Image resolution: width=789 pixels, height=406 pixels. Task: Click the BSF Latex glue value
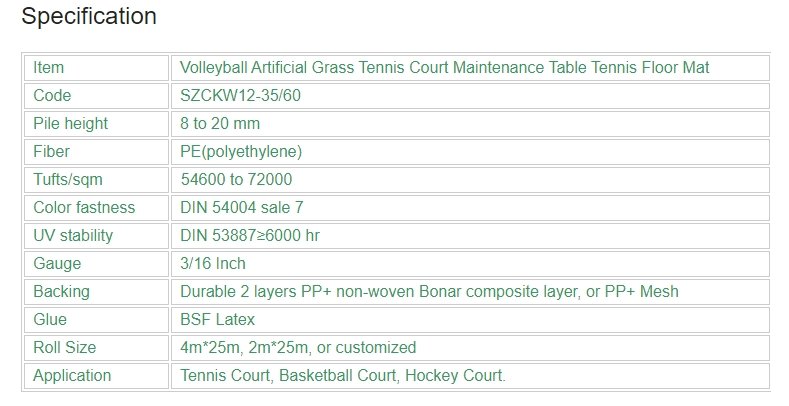(217, 319)
